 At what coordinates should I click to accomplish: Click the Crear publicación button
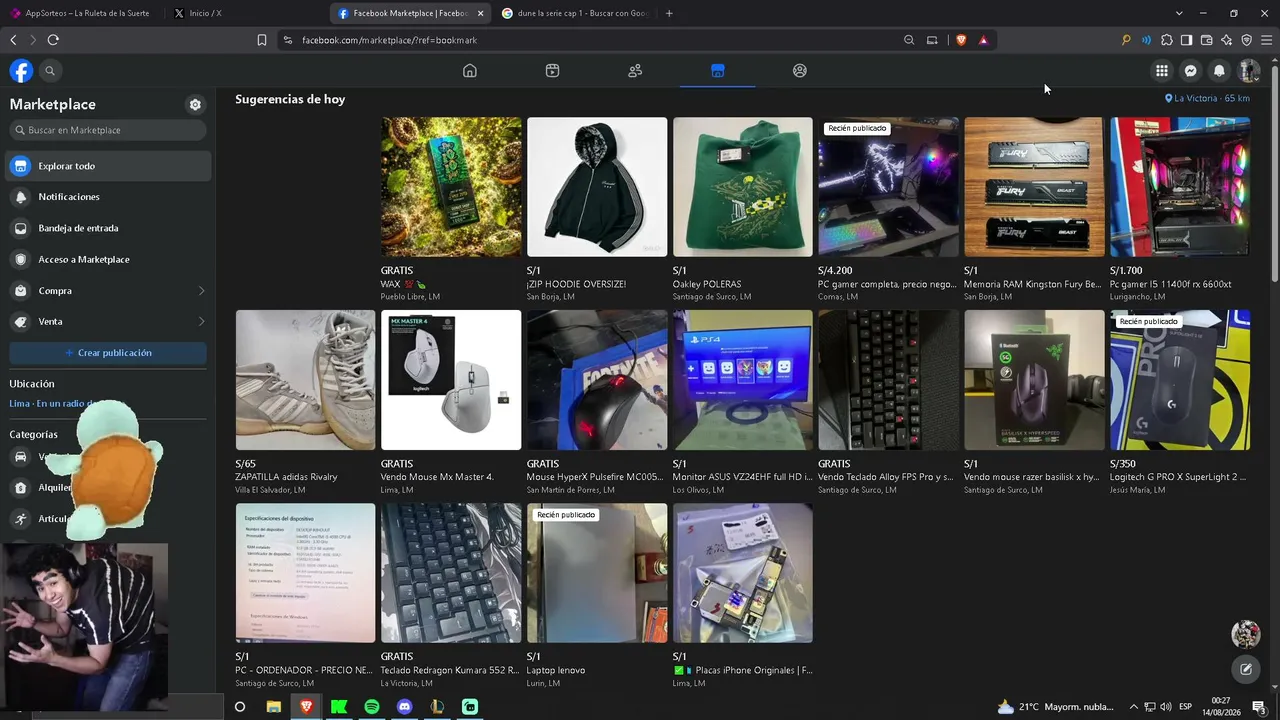pos(108,353)
